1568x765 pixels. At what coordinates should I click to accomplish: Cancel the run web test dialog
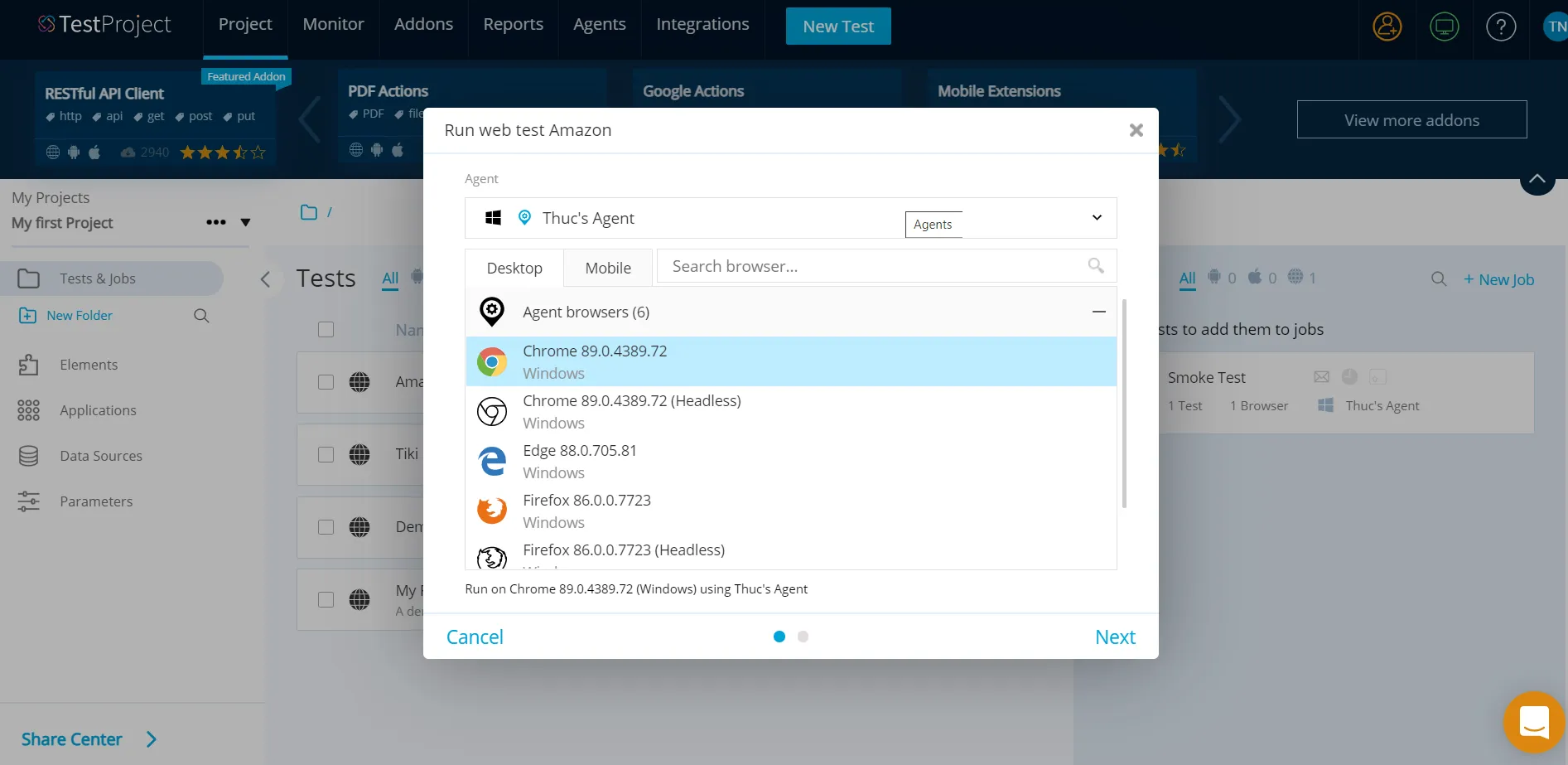[x=475, y=637]
